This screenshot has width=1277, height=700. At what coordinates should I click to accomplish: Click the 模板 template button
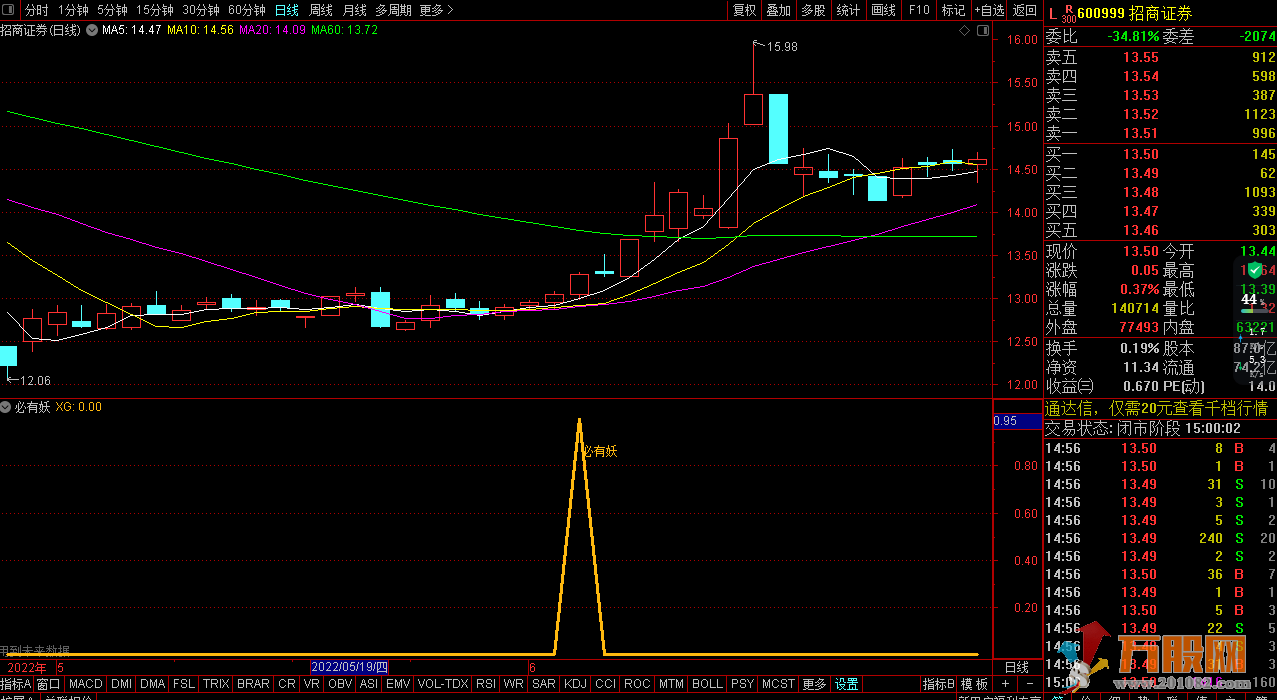click(x=975, y=684)
